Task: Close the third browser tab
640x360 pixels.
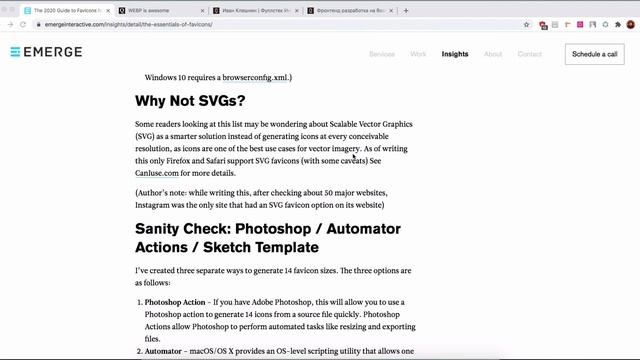Action: [x=297, y=11]
